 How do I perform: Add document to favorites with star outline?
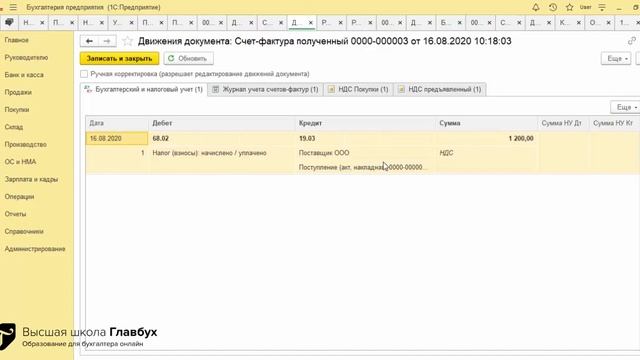click(x=127, y=41)
